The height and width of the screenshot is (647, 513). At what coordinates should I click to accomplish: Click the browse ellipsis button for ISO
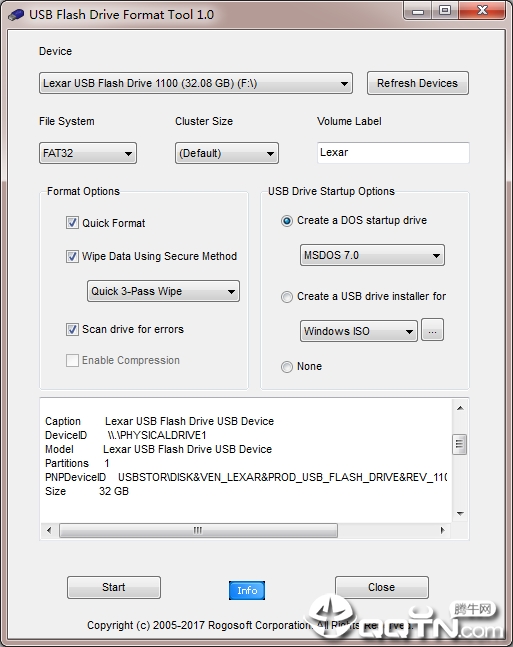click(432, 330)
